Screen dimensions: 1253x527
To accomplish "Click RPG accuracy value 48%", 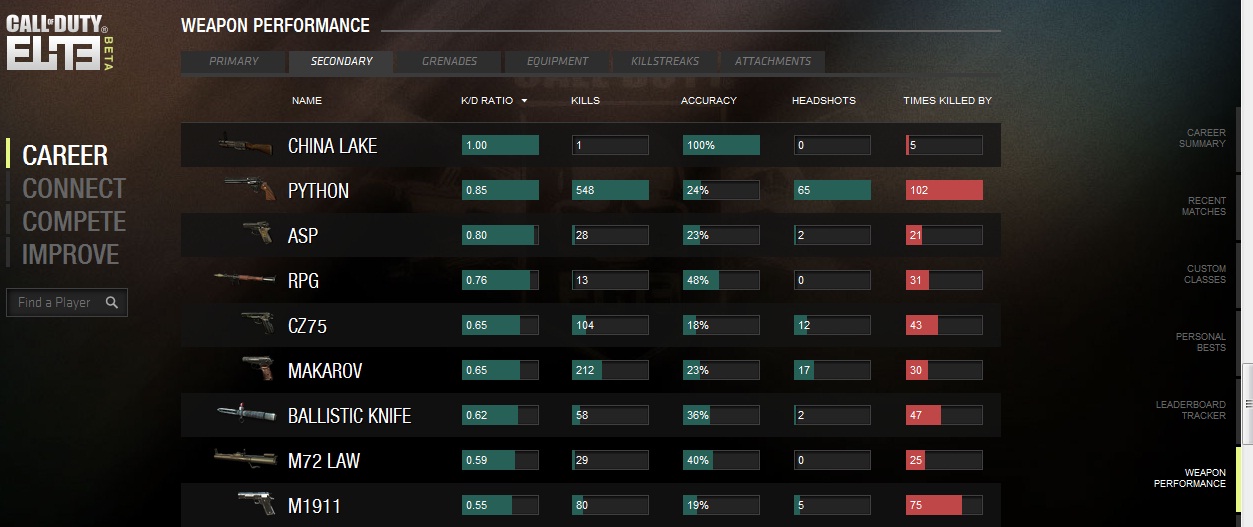I will click(x=698, y=280).
